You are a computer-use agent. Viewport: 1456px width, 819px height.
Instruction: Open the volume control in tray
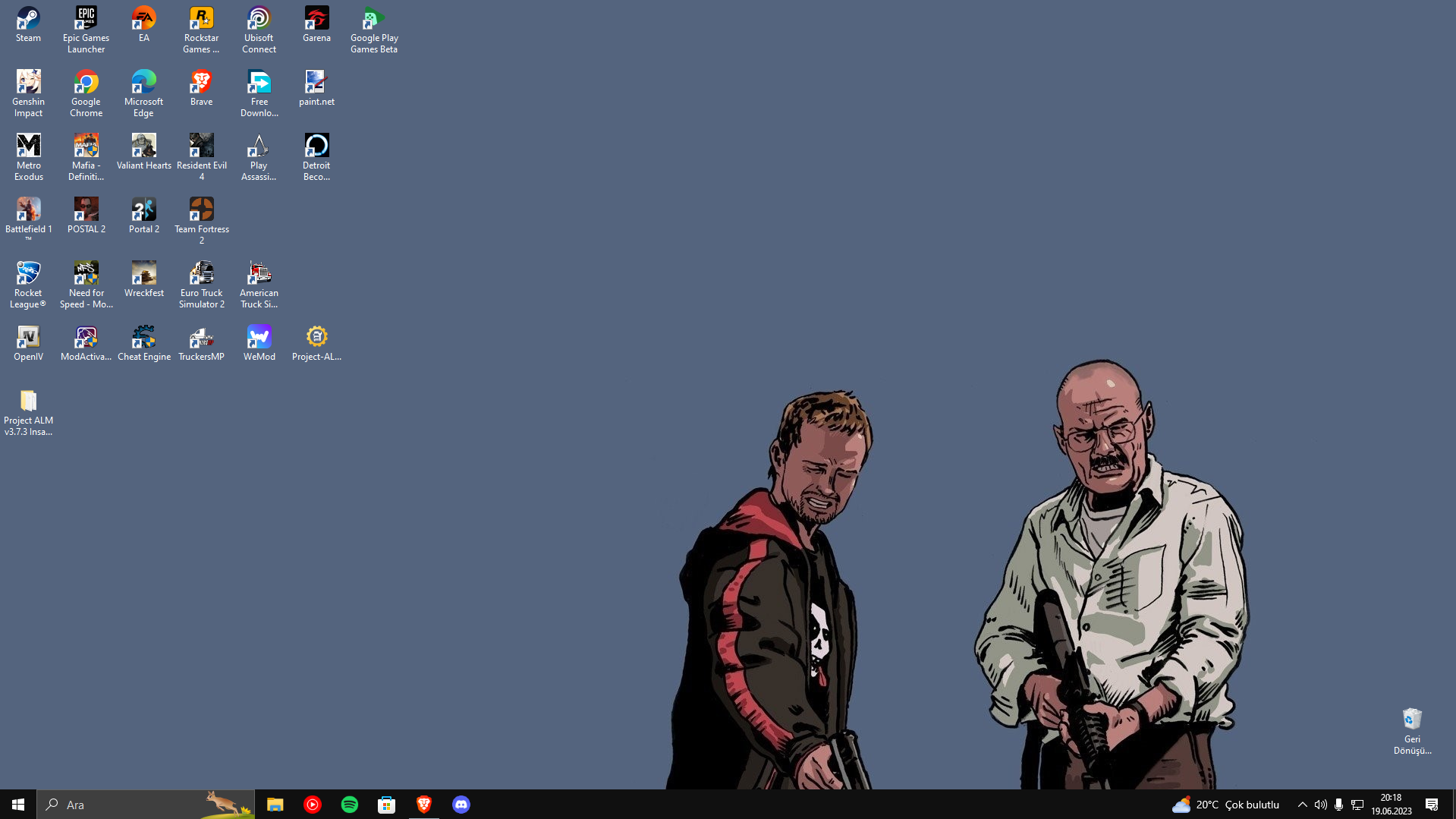click(x=1320, y=805)
